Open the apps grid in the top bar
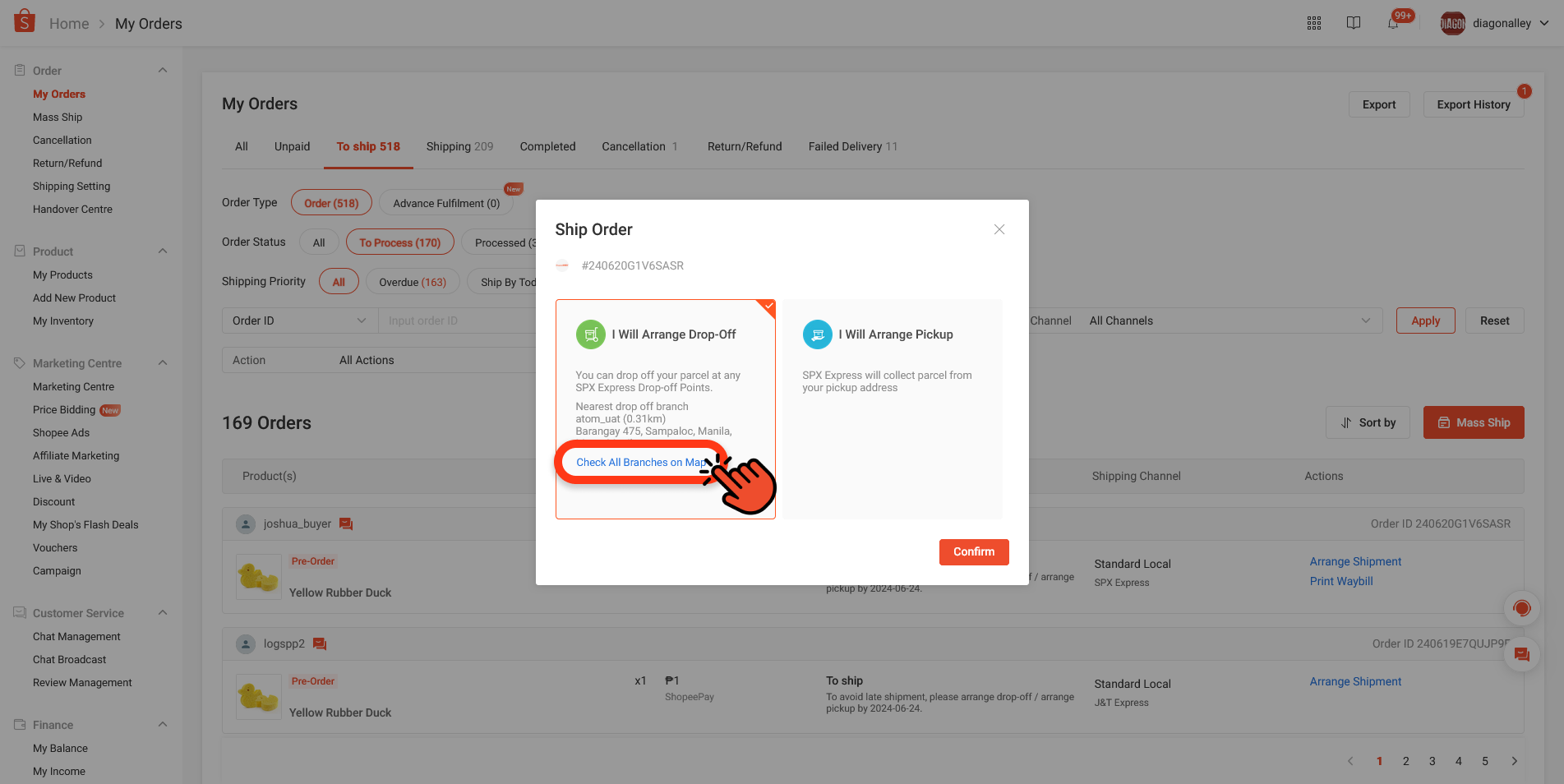This screenshot has width=1564, height=784. [1313, 22]
